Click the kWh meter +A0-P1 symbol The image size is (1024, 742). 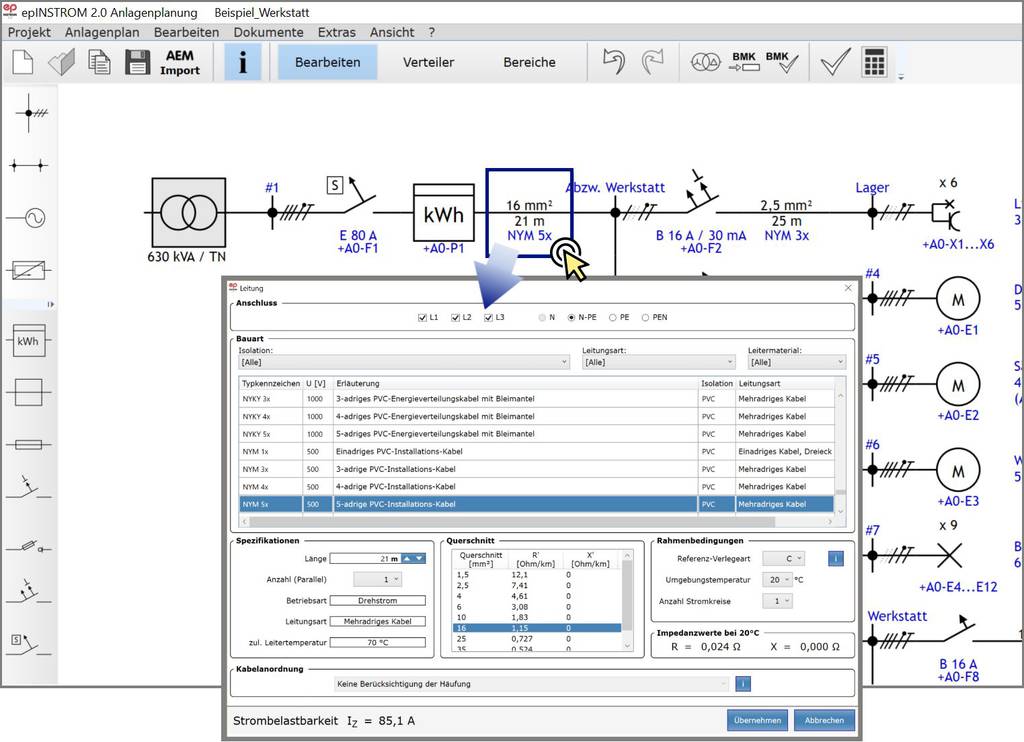tap(444, 213)
